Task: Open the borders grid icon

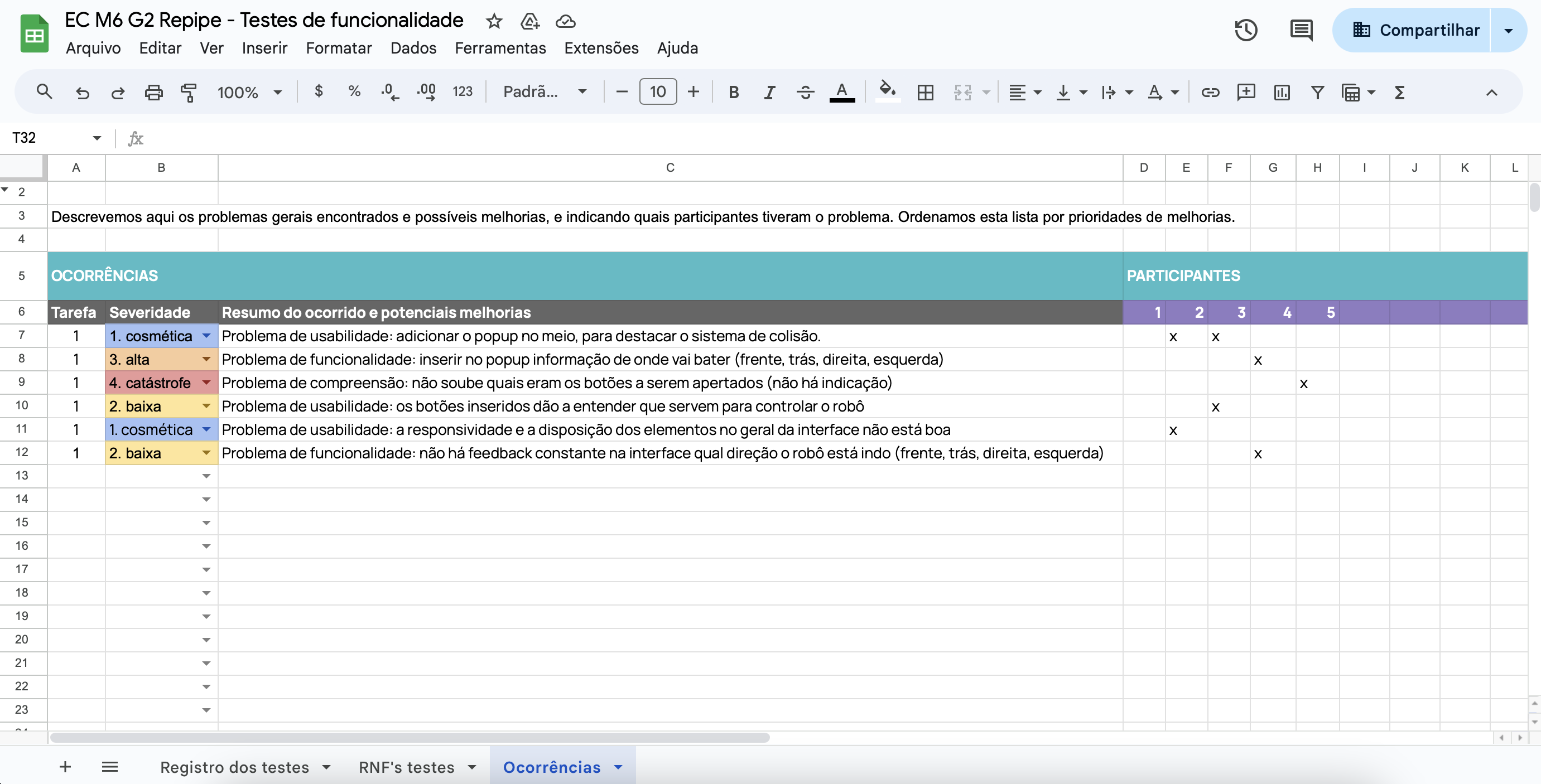Action: 926,92
